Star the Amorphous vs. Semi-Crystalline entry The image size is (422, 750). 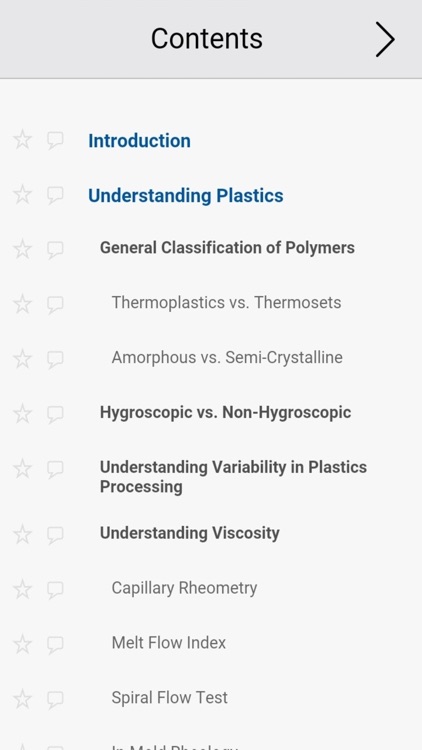(22, 359)
